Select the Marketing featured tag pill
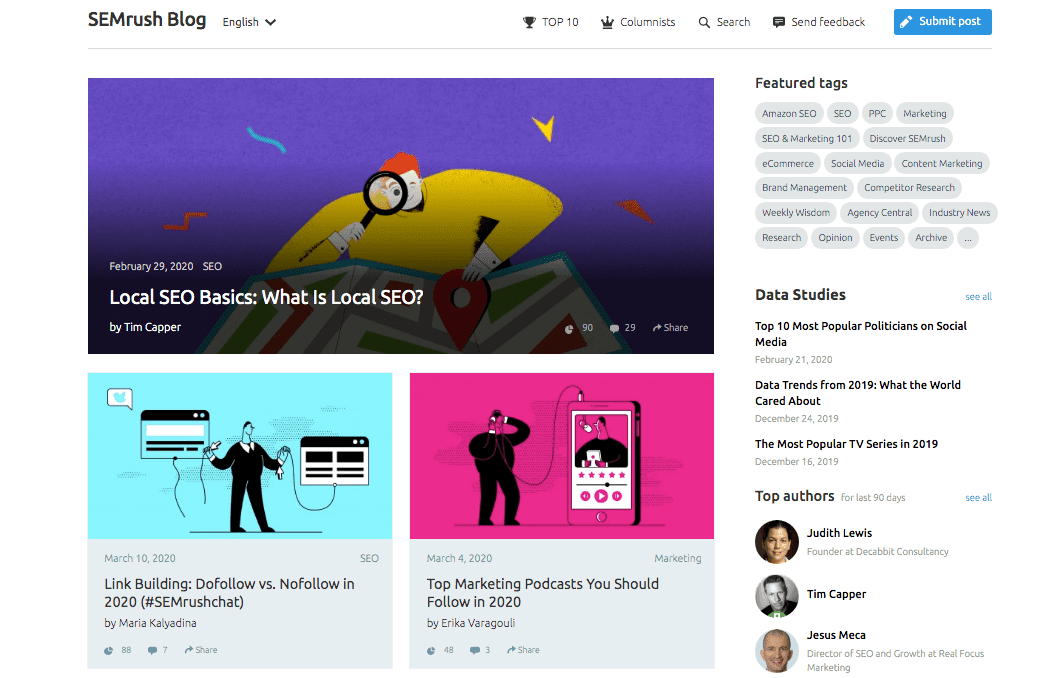 (925, 113)
